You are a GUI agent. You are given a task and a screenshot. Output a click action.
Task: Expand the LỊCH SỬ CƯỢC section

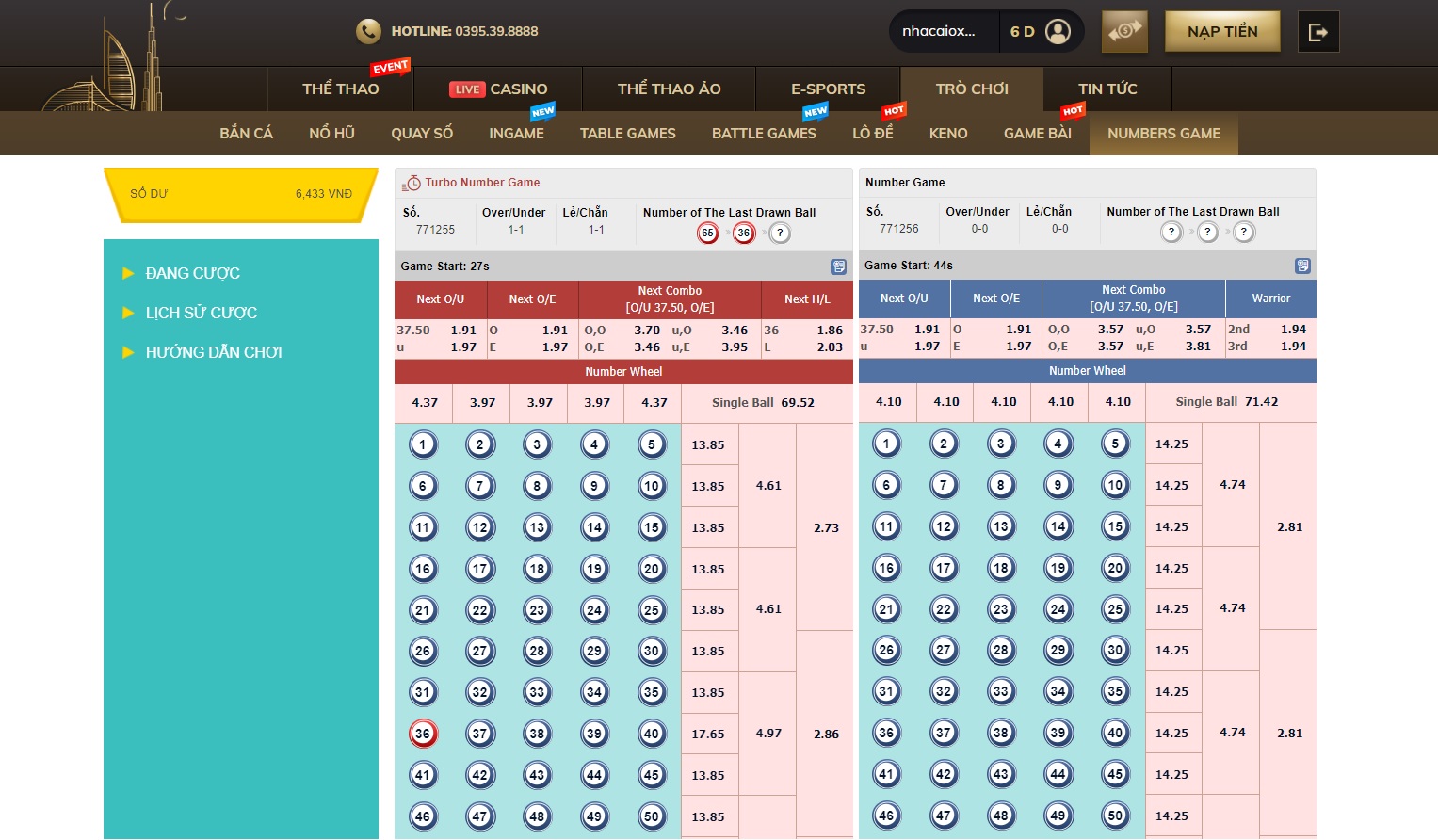[201, 313]
